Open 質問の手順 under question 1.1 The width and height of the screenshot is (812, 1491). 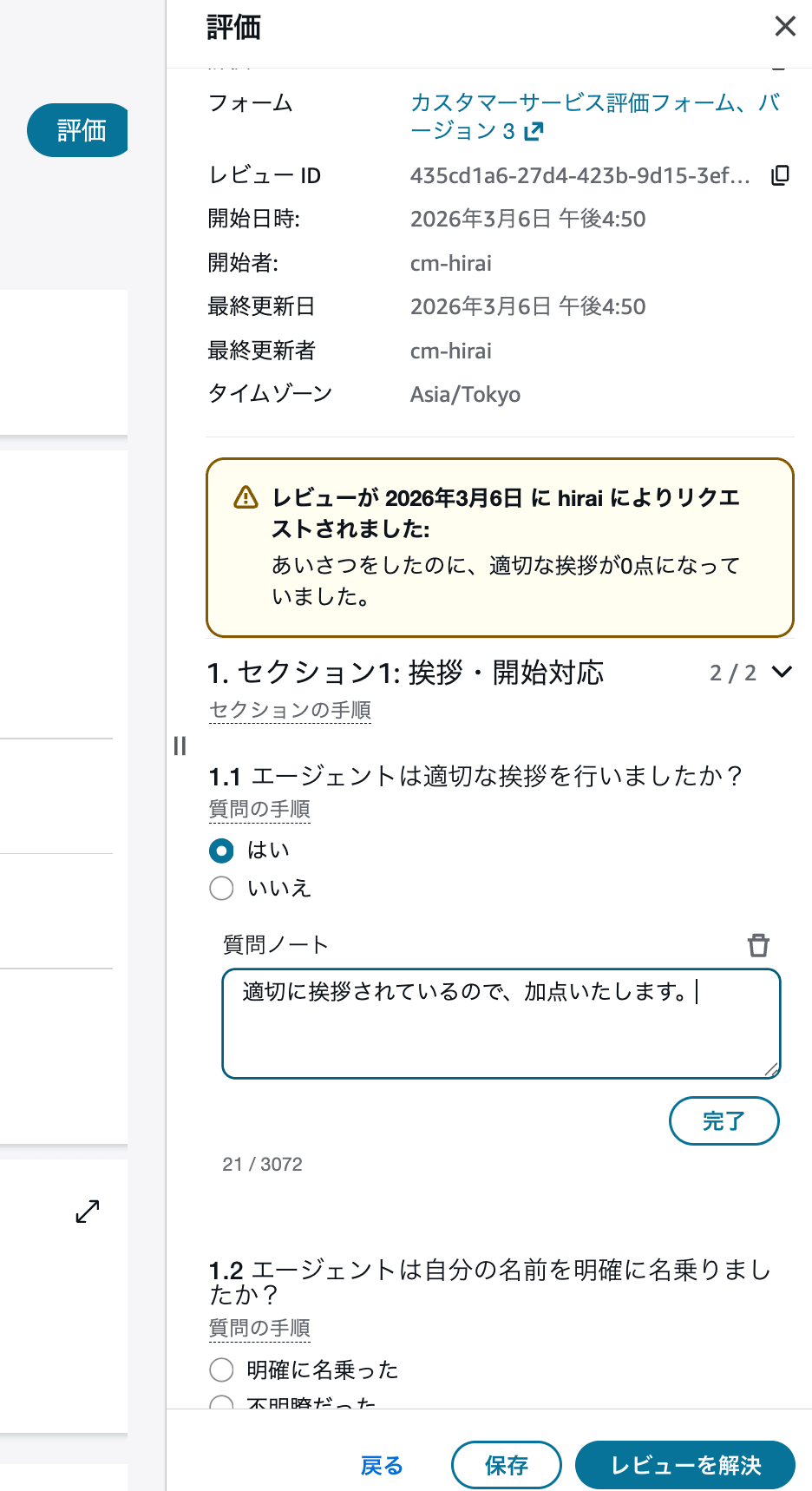coord(259,808)
